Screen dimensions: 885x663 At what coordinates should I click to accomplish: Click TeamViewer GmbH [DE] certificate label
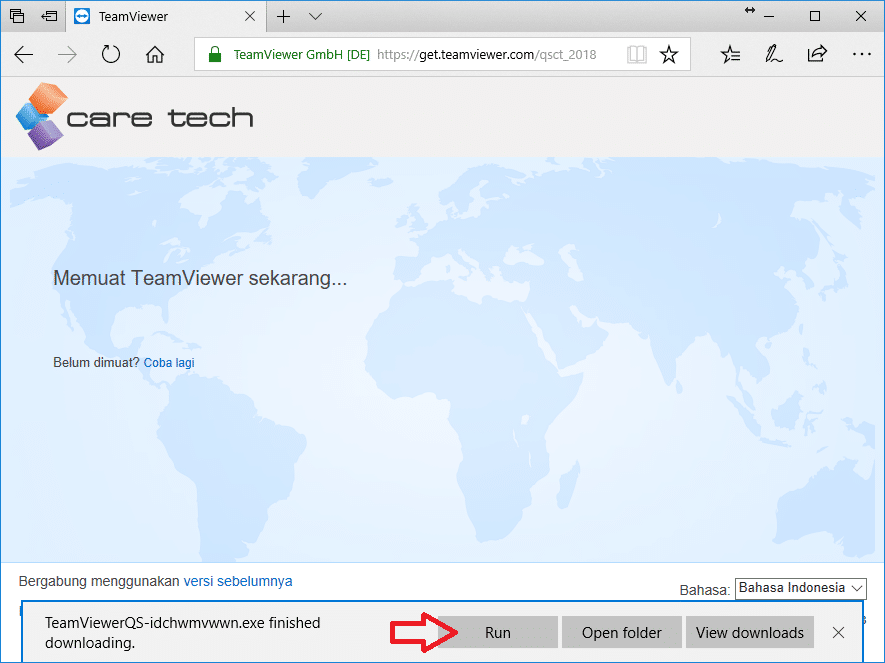(301, 55)
